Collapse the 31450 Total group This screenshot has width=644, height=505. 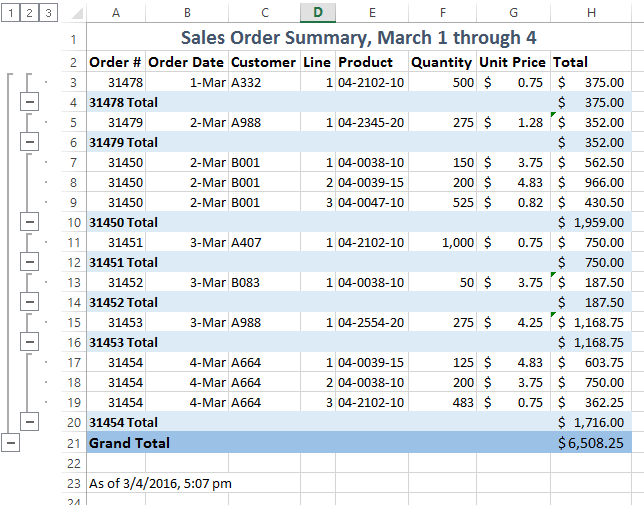[x=29, y=222]
